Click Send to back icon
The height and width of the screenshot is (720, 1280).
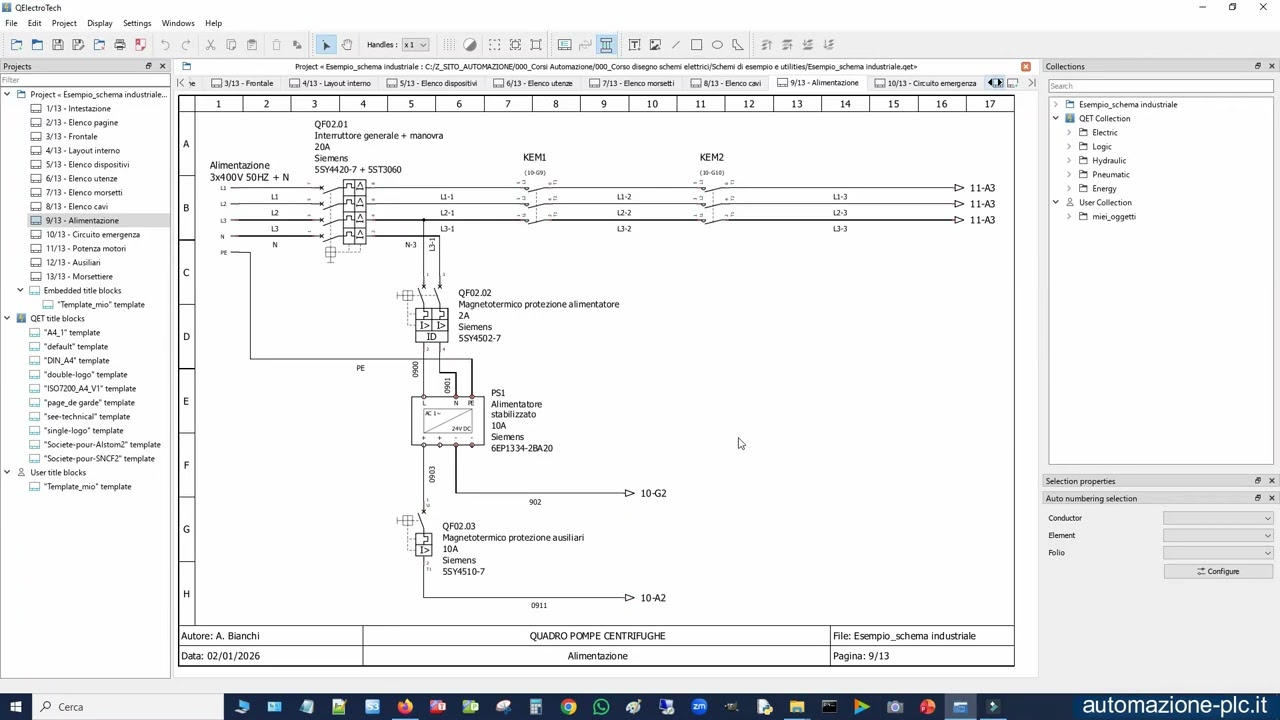point(829,44)
